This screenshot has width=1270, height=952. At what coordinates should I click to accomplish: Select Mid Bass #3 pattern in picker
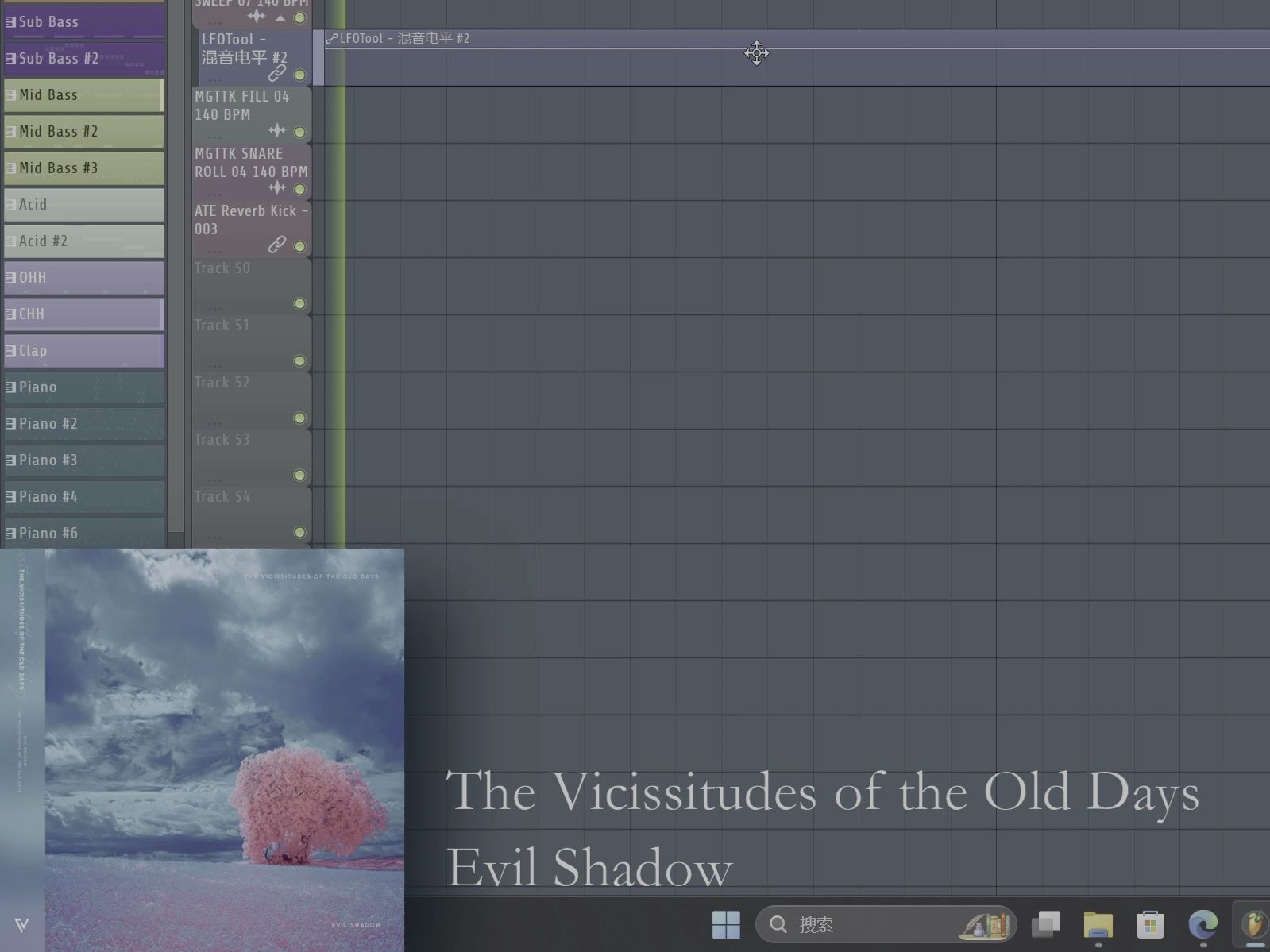84,168
